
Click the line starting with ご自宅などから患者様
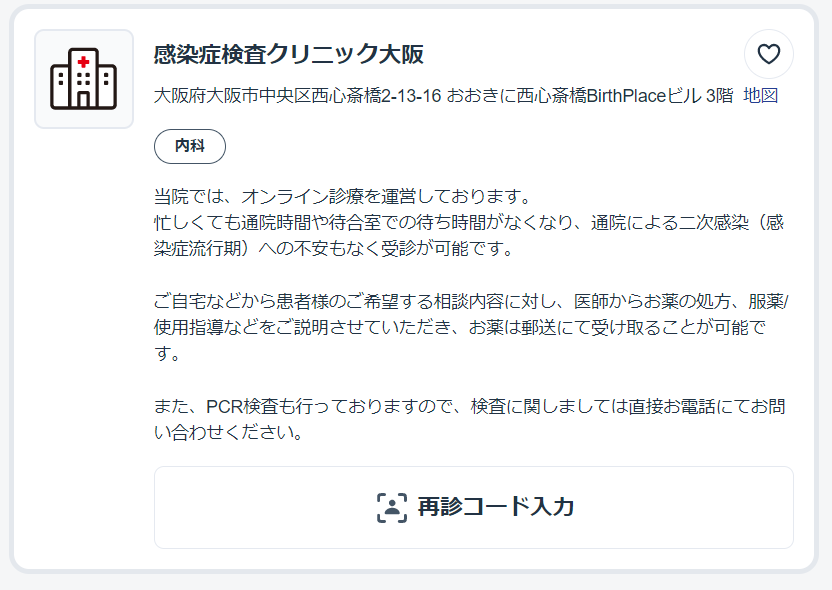(x=471, y=301)
